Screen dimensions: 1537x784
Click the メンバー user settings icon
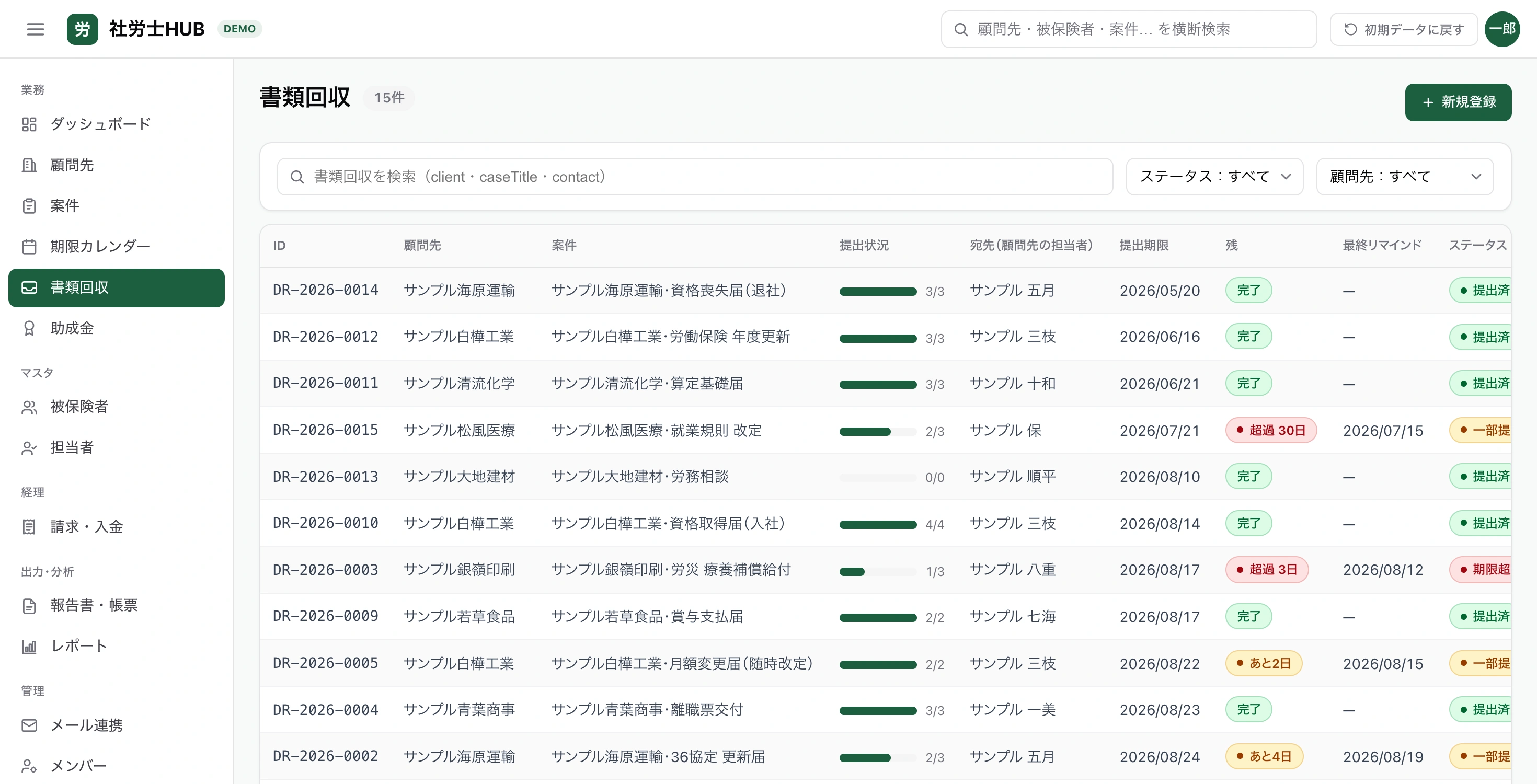coord(29,766)
